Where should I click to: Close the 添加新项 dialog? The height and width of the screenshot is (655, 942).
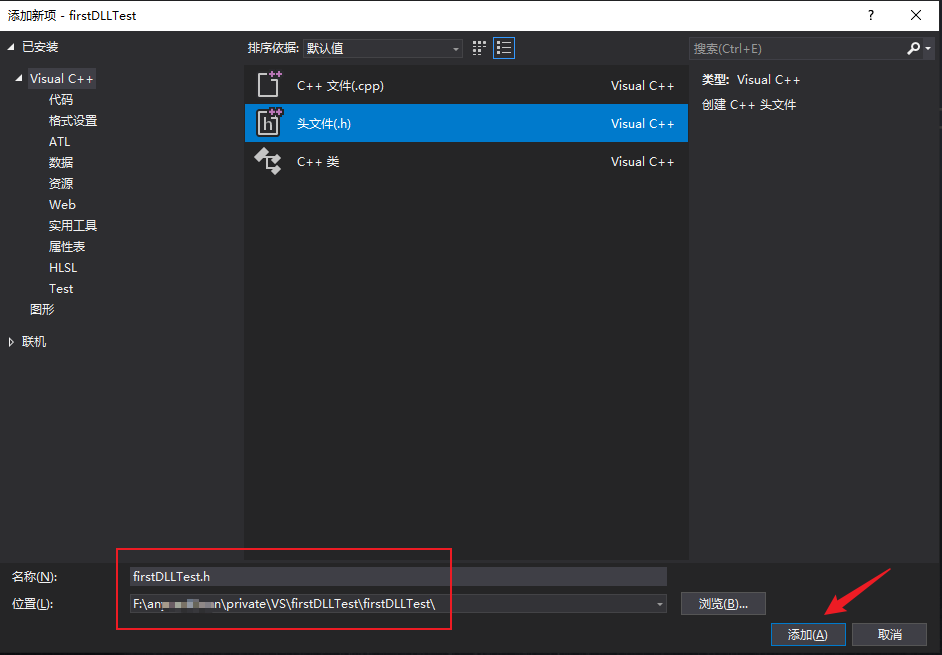[916, 16]
